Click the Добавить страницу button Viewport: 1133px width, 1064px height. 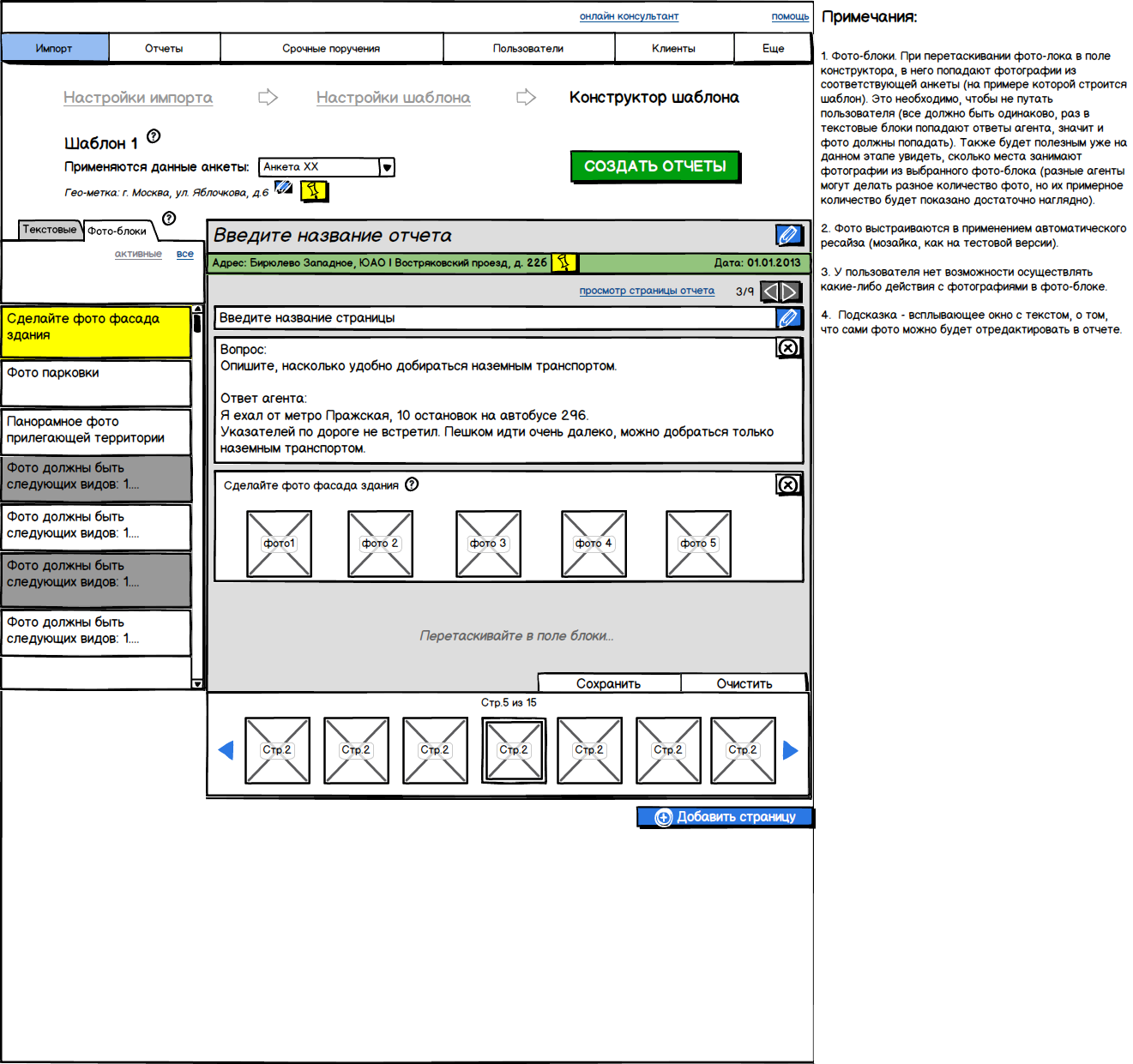pyautogui.click(x=725, y=817)
